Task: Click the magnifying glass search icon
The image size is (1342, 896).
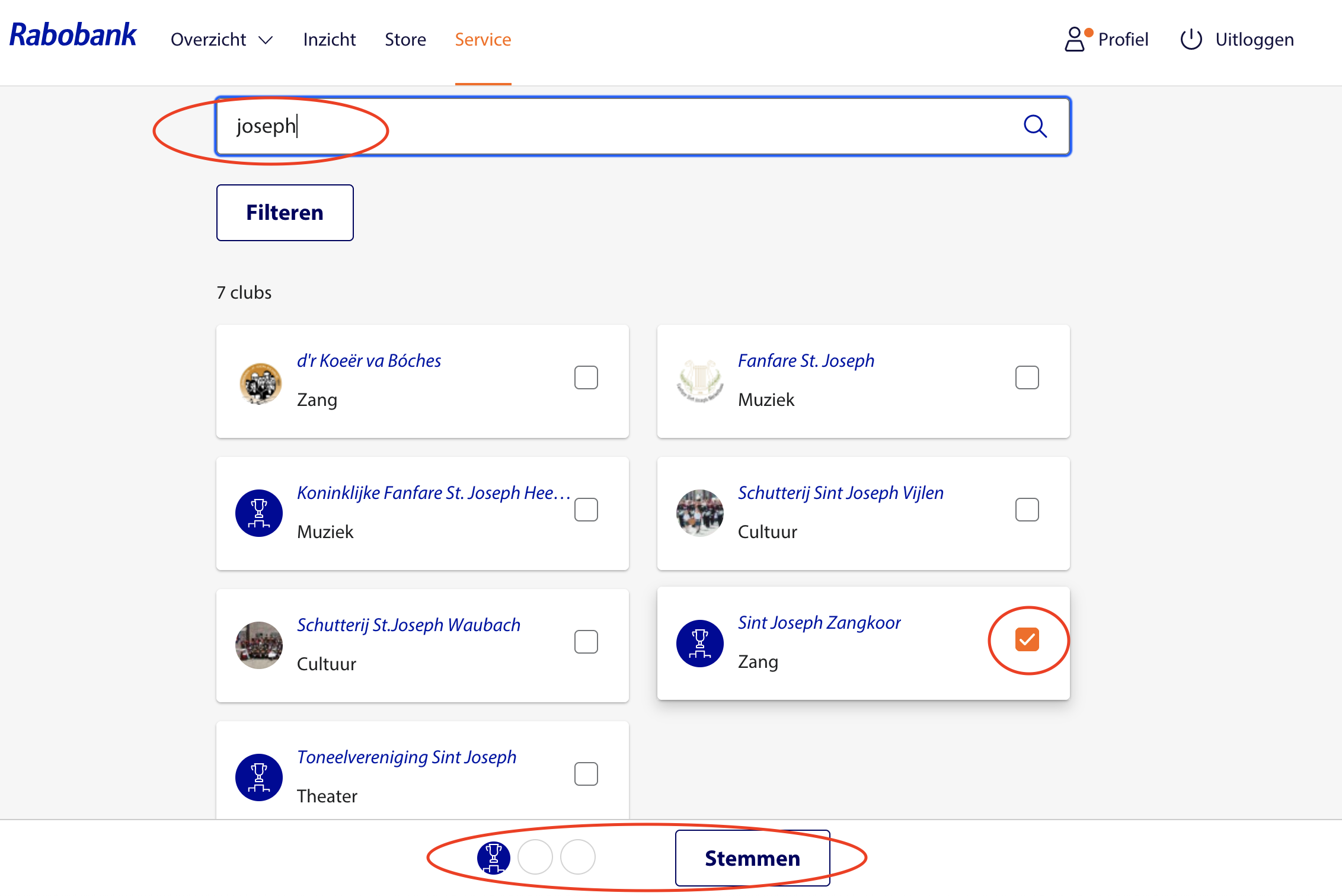Action: click(1035, 126)
